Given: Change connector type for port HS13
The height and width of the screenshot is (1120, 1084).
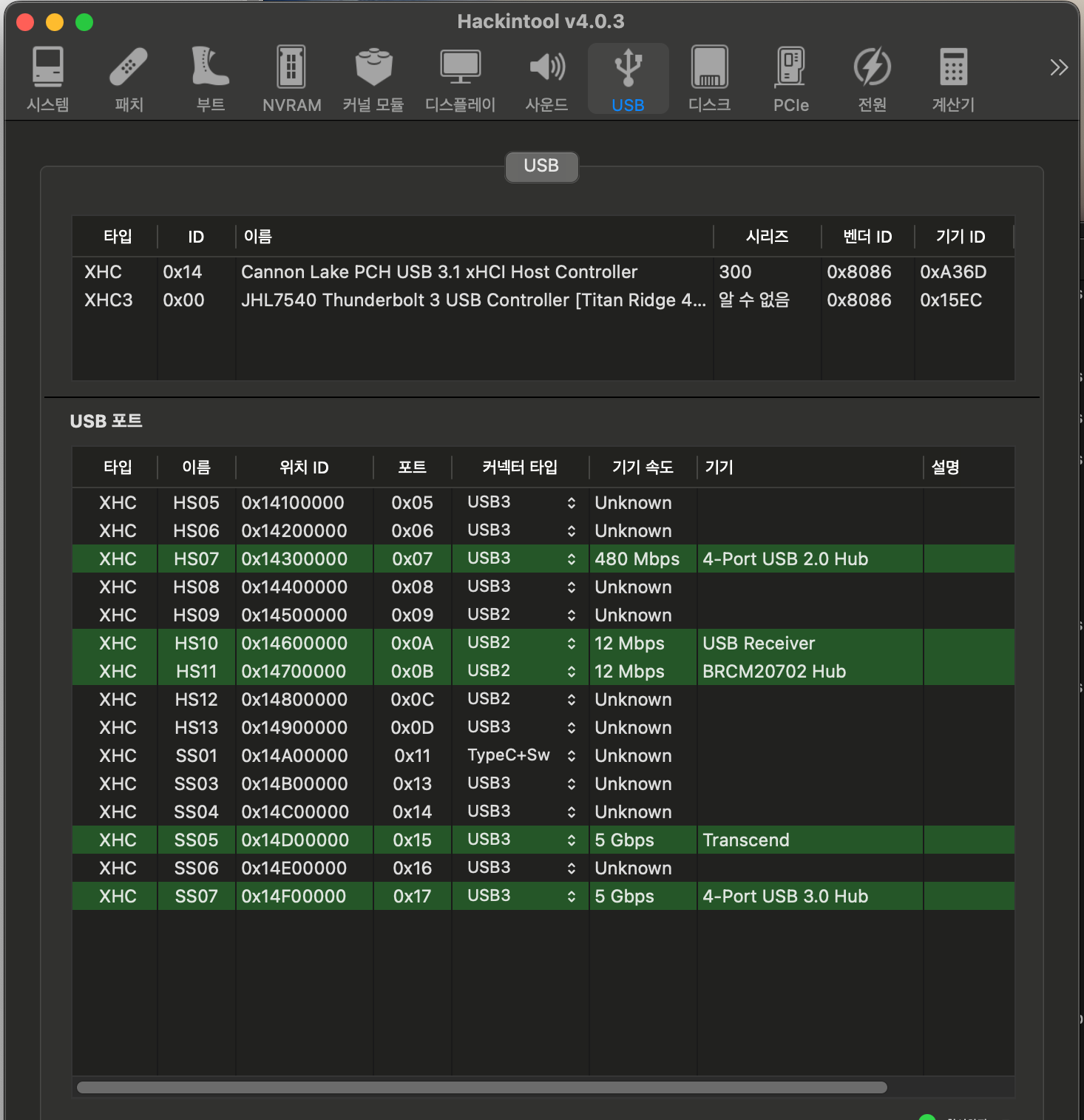Looking at the screenshot, I should [x=521, y=727].
